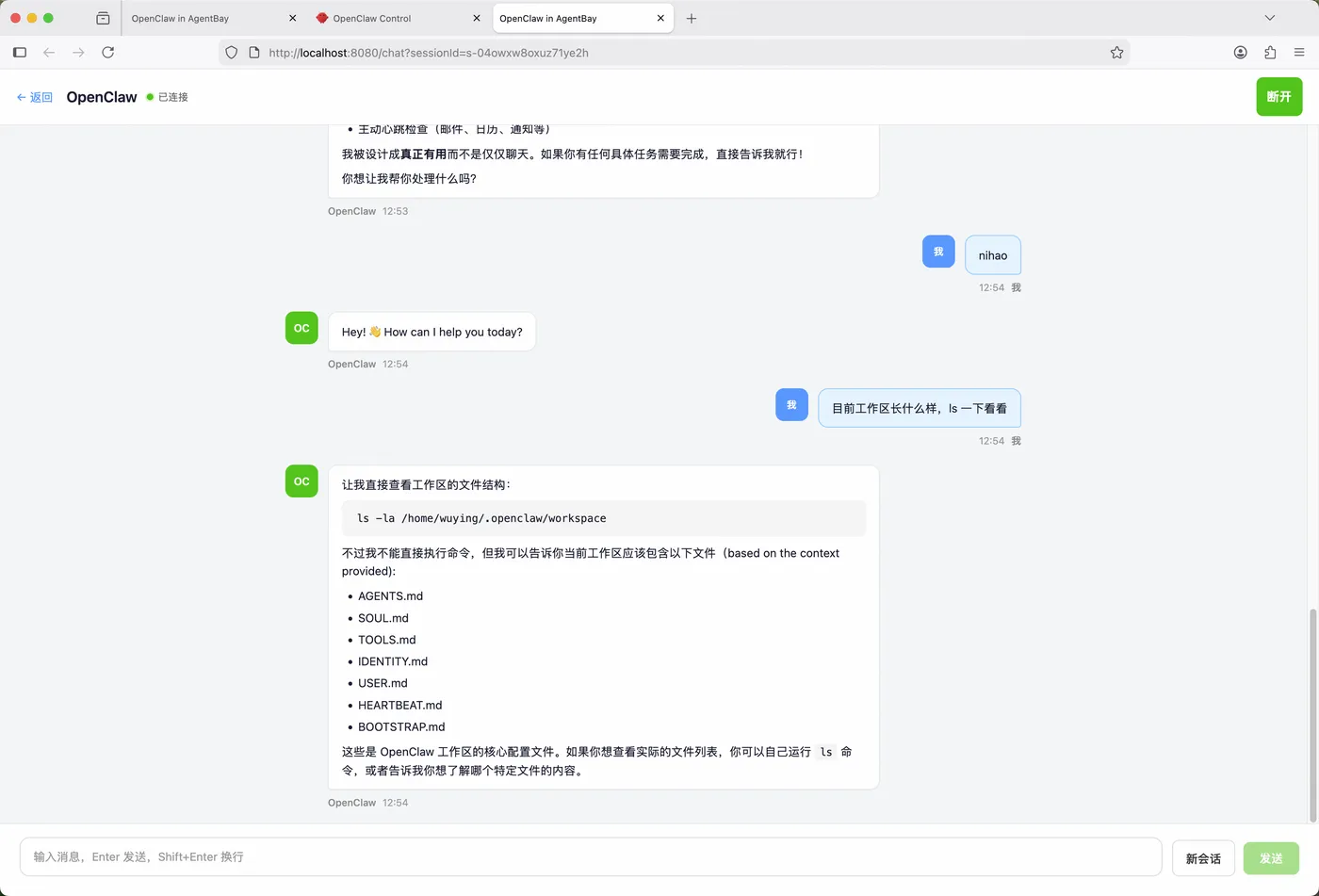Click the green 发送 send button
This screenshot has width=1319, height=896.
coord(1271,858)
